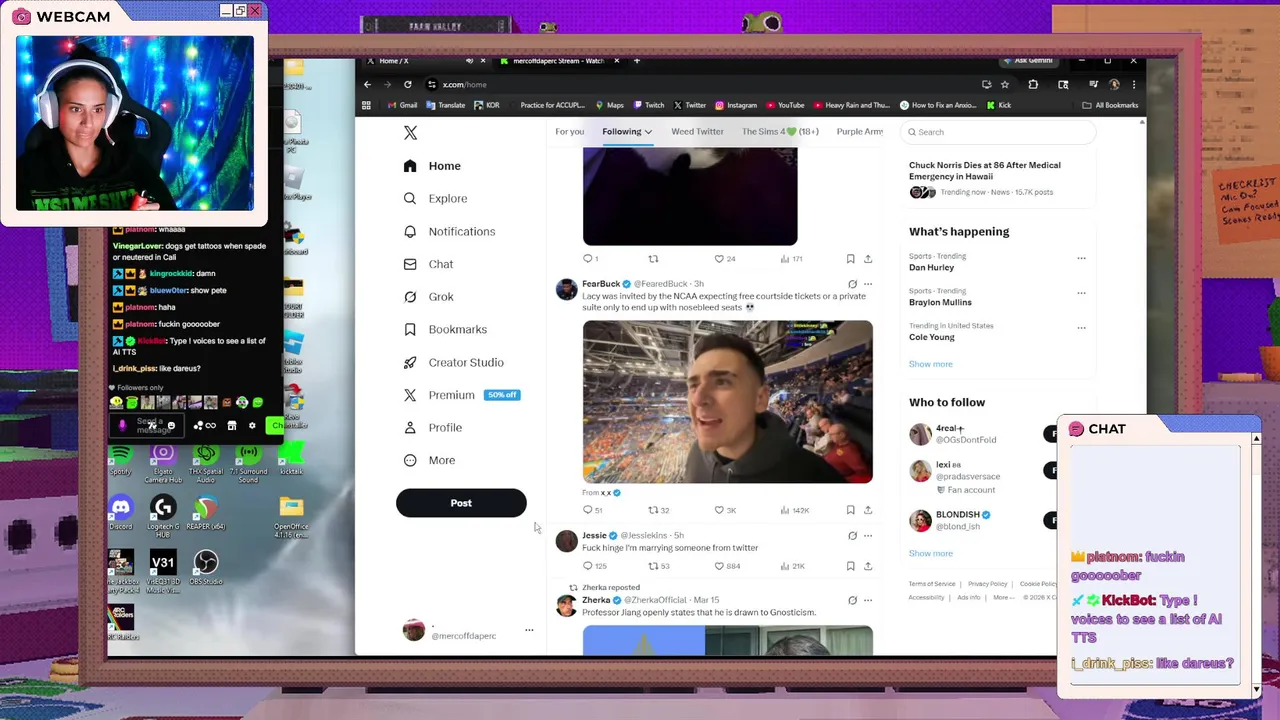The width and height of the screenshot is (1280, 720).
Task: Bookmark Jessie's post
Action: [x=850, y=566]
